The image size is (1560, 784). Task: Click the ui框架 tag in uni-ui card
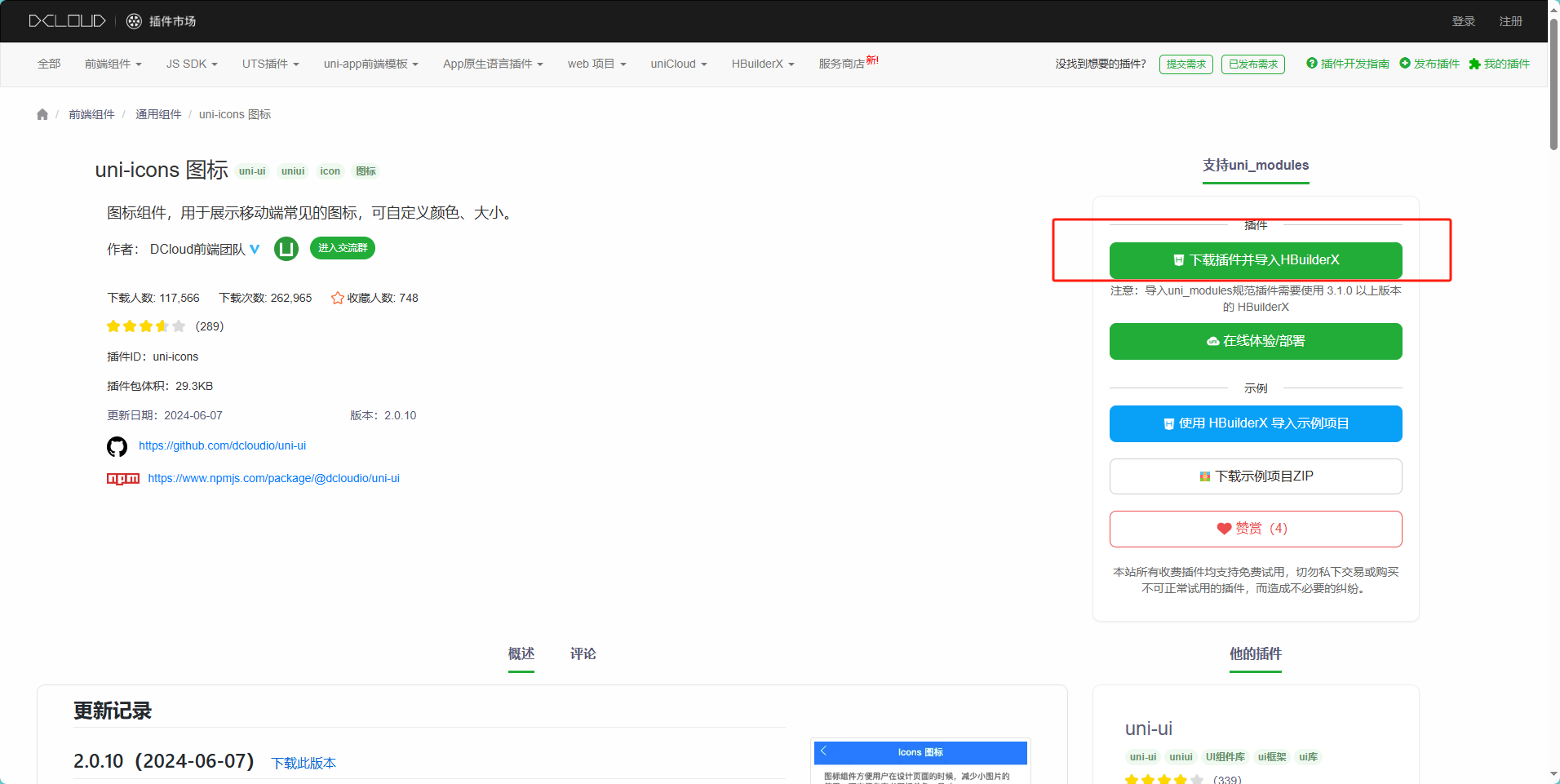[1272, 757]
